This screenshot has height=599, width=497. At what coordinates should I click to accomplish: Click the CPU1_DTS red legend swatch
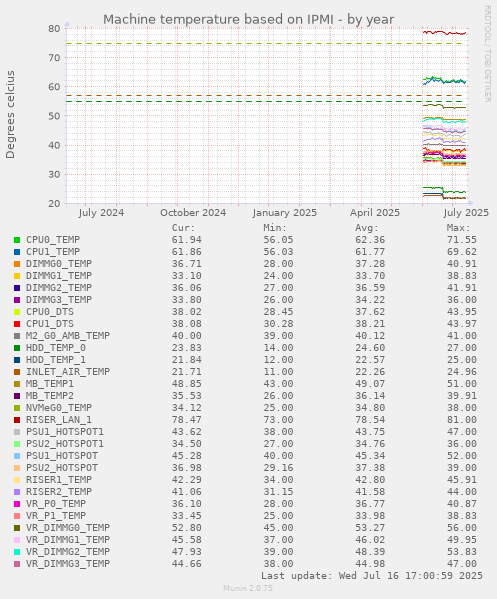(x=17, y=324)
